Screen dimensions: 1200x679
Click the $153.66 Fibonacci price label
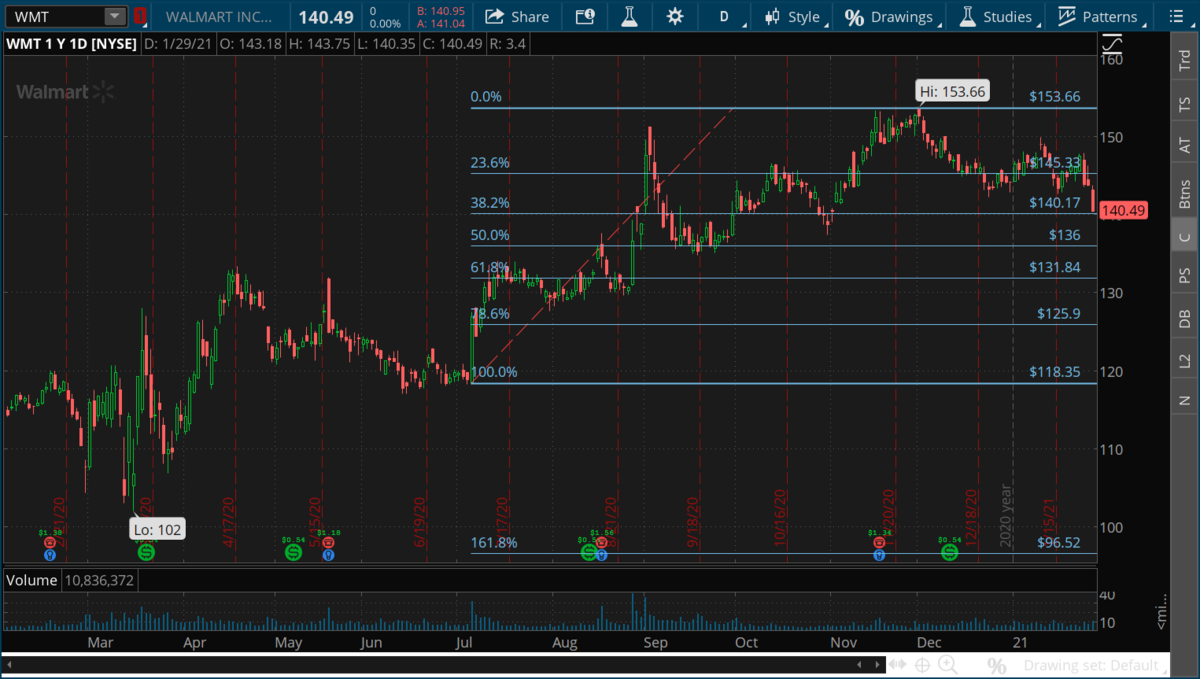[x=1055, y=97]
